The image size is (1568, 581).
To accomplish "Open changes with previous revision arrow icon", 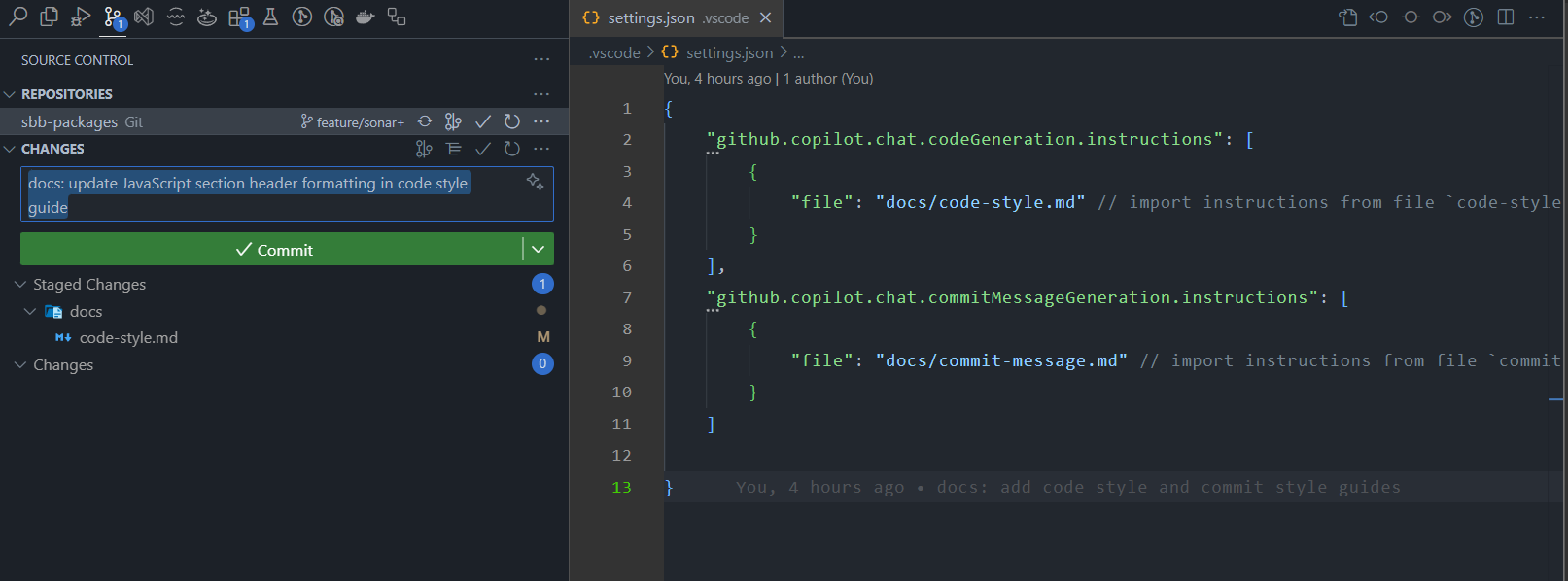I will (1379, 17).
